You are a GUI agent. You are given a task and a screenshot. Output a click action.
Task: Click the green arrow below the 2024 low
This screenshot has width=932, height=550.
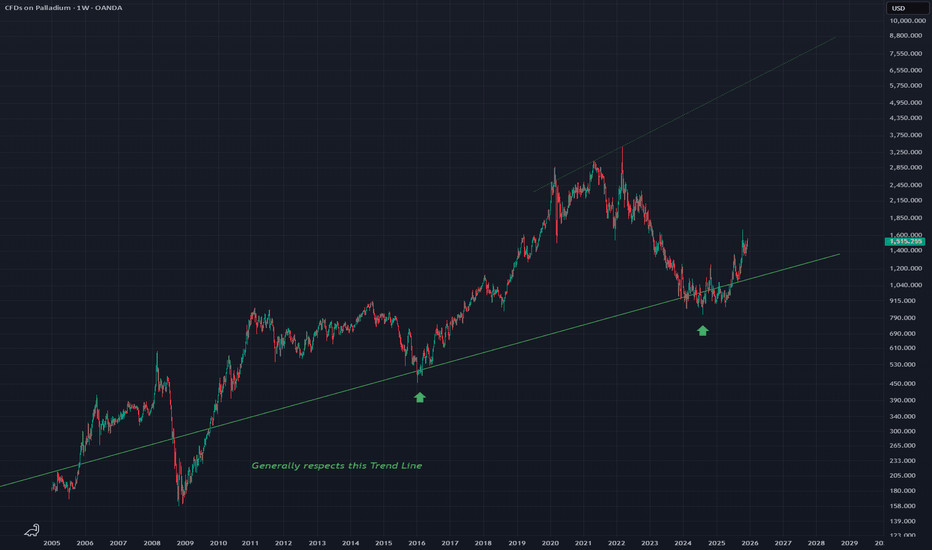click(x=703, y=330)
